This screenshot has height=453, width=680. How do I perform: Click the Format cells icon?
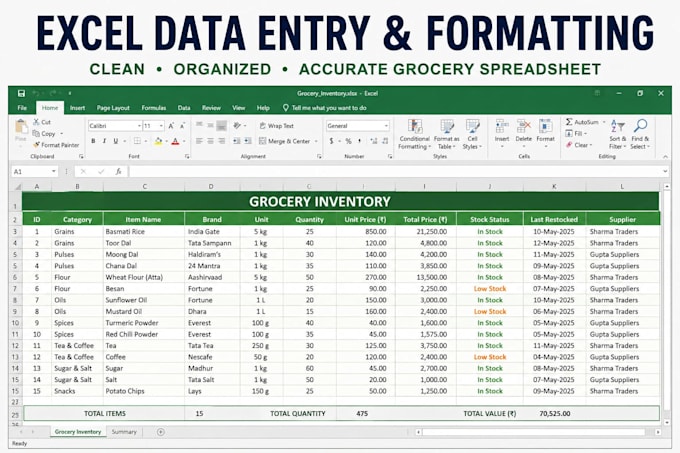(x=546, y=126)
